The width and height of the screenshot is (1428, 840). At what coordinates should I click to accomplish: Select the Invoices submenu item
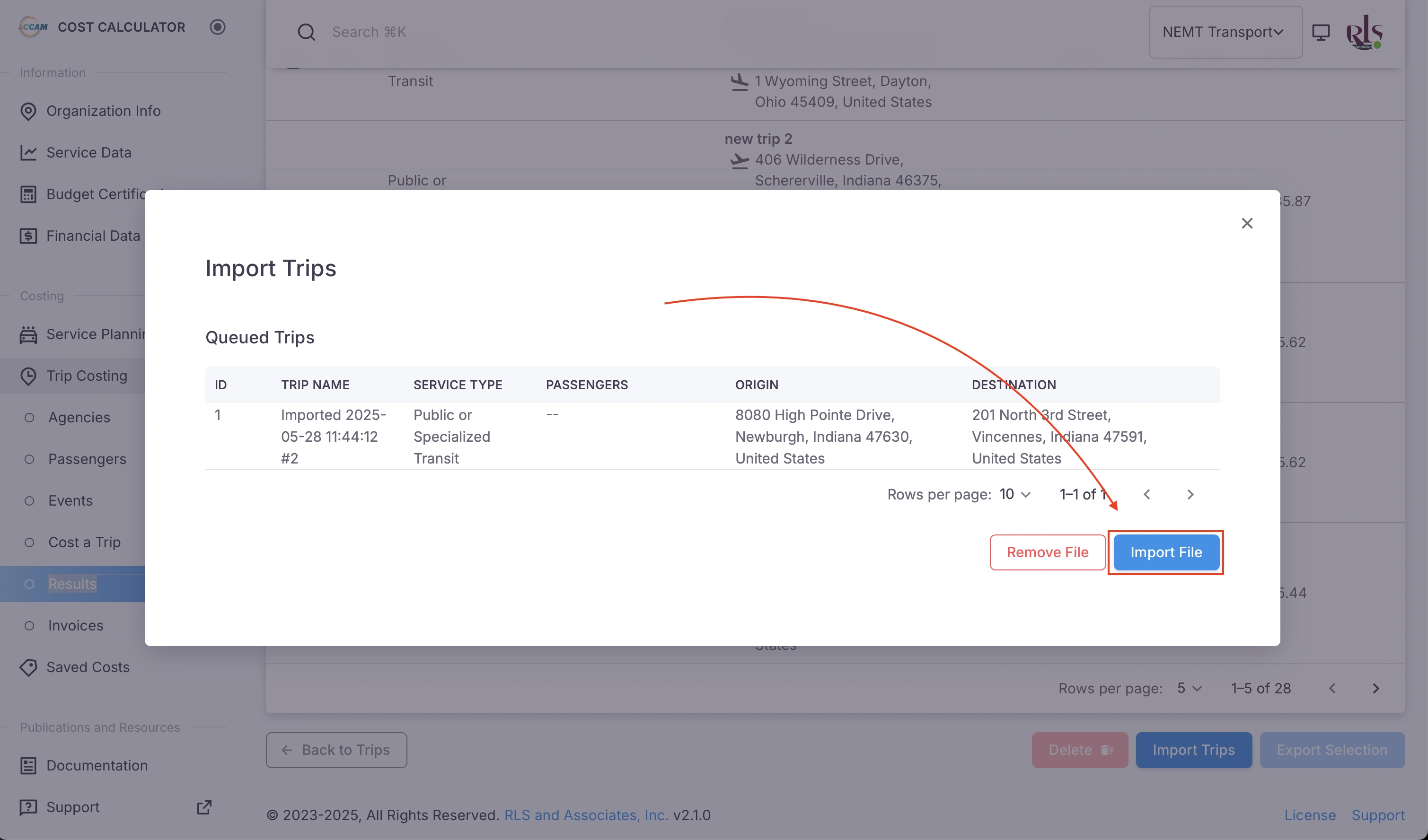75,625
